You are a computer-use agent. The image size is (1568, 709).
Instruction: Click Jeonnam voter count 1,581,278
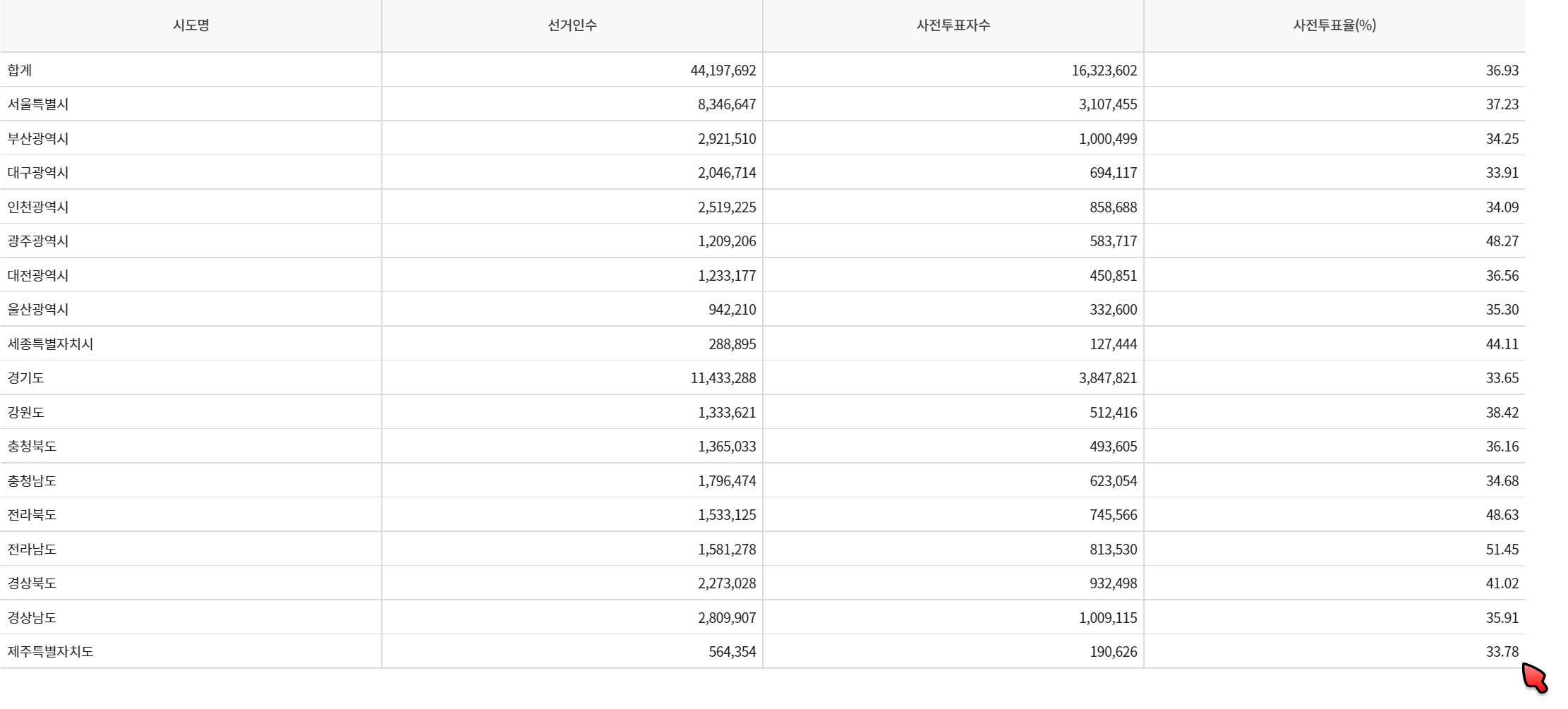click(x=727, y=550)
